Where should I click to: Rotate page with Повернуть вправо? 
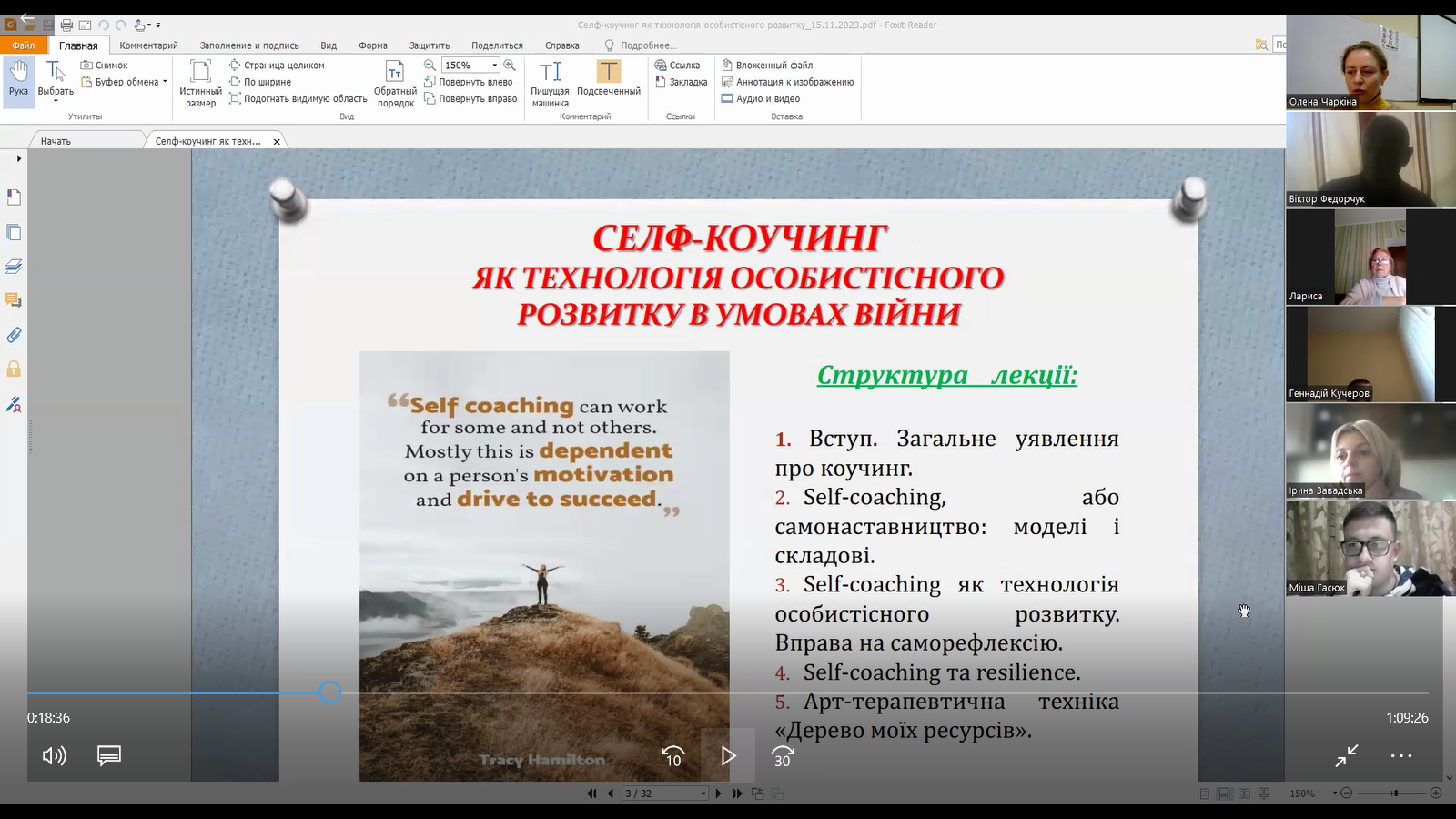point(470,98)
